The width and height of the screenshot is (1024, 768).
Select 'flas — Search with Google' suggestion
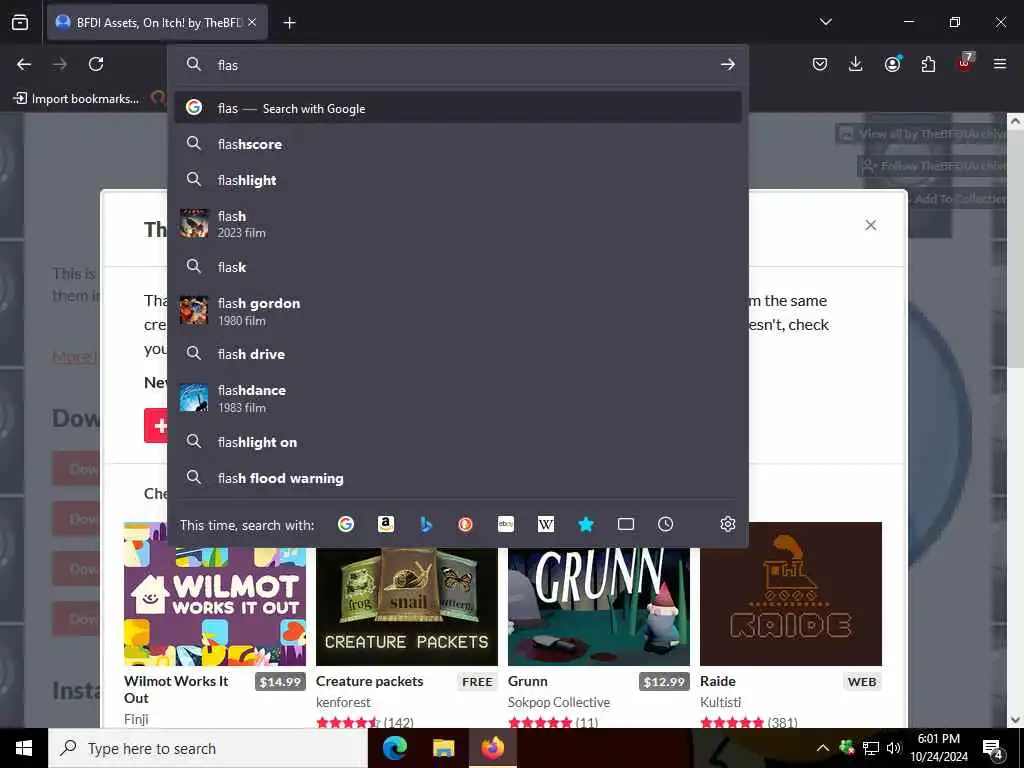(x=458, y=108)
